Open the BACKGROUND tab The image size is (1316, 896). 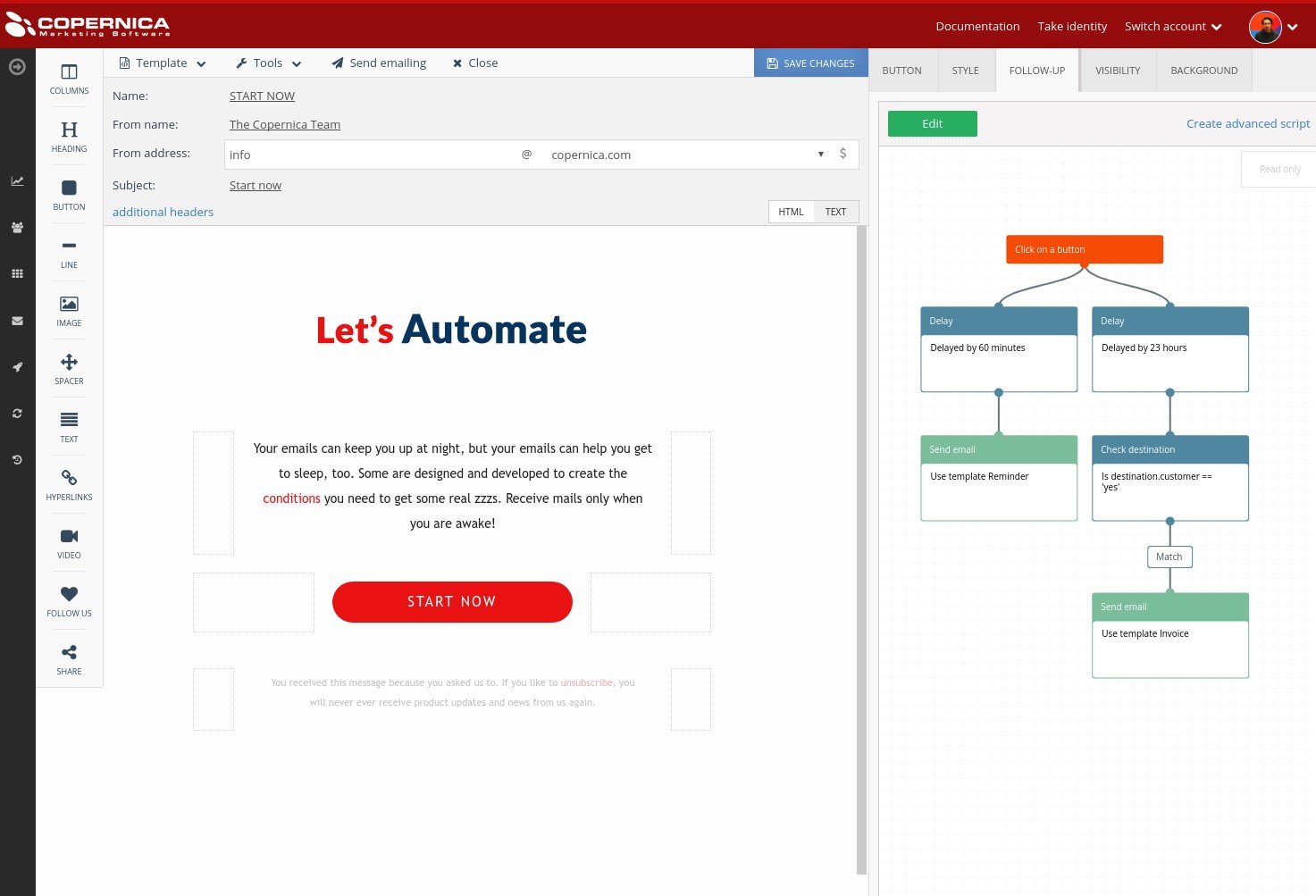(x=1203, y=70)
